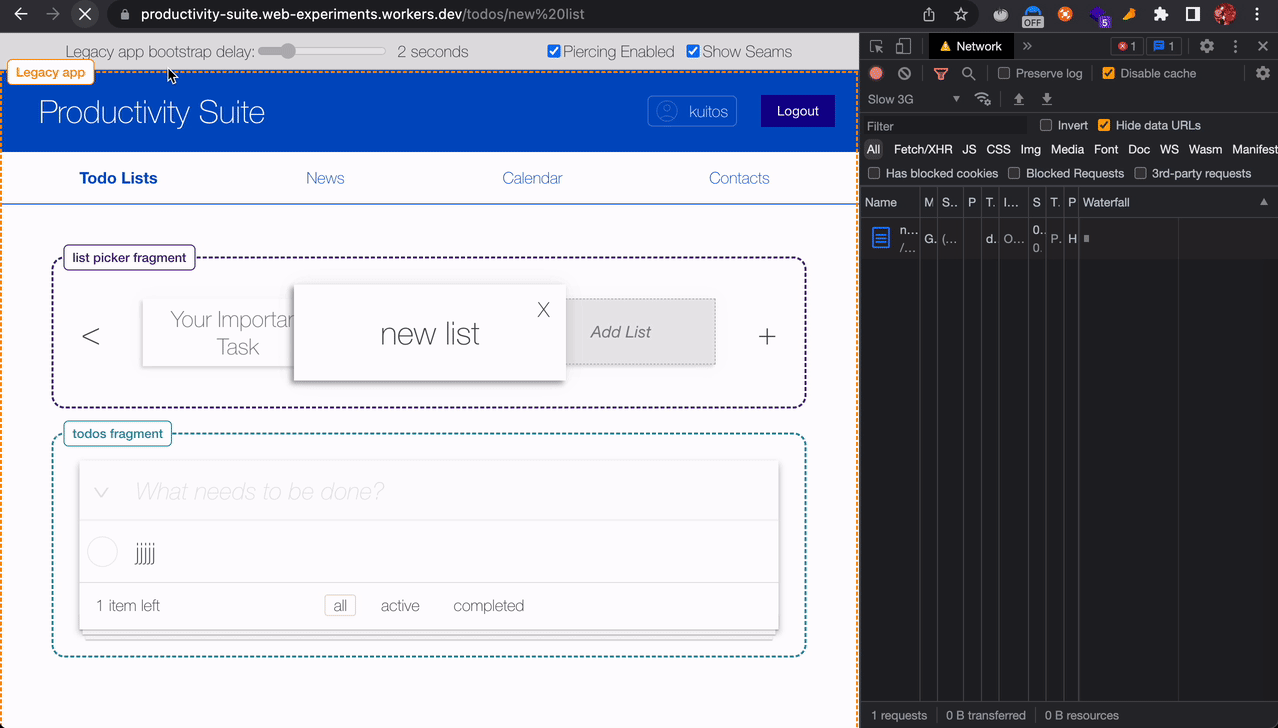Stop page loading with the X button
The width and height of the screenshot is (1278, 728).
click(x=85, y=14)
